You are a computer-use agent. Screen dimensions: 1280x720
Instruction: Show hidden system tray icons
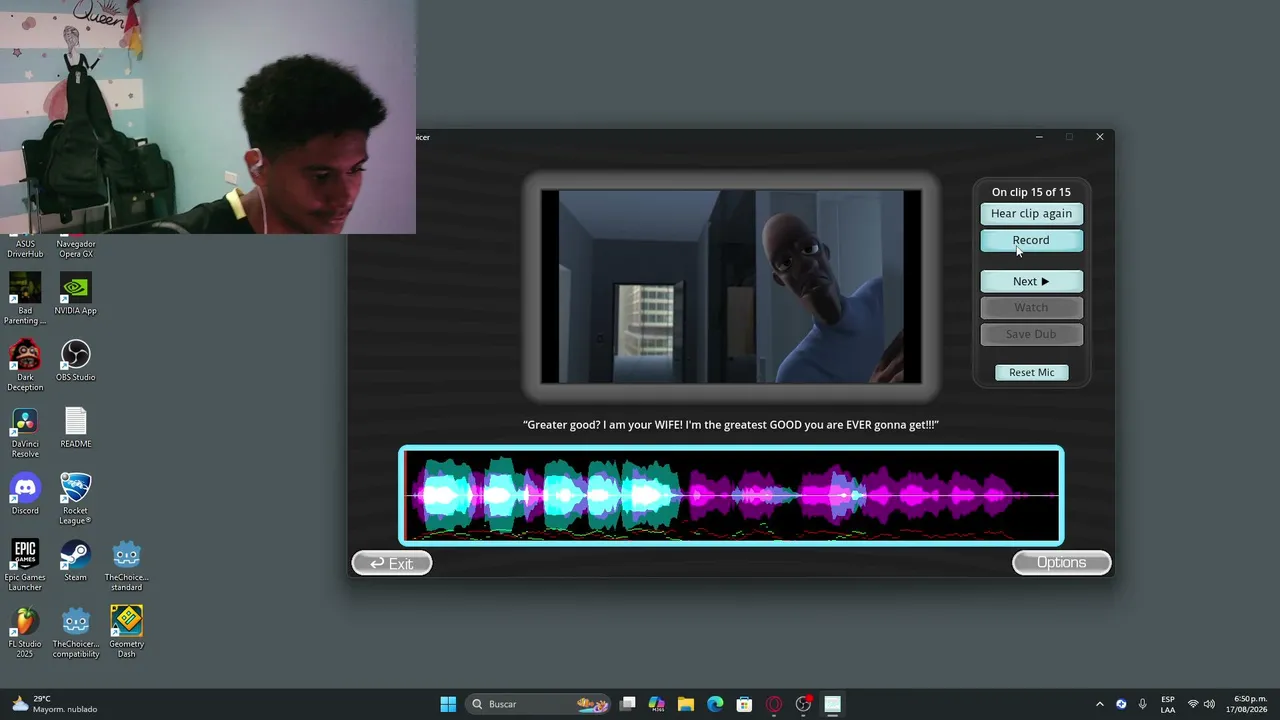pyautogui.click(x=1100, y=704)
